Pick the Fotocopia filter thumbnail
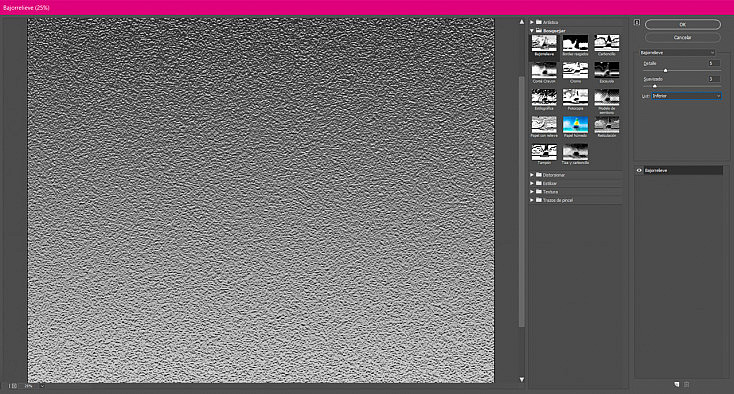 coord(575,97)
